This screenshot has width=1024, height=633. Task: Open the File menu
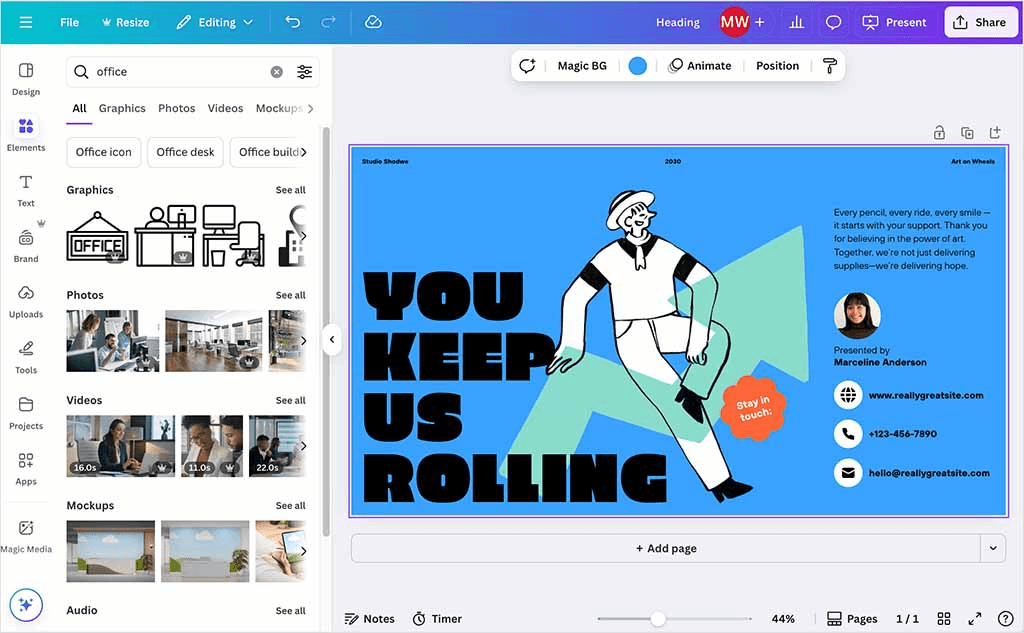[68, 21]
